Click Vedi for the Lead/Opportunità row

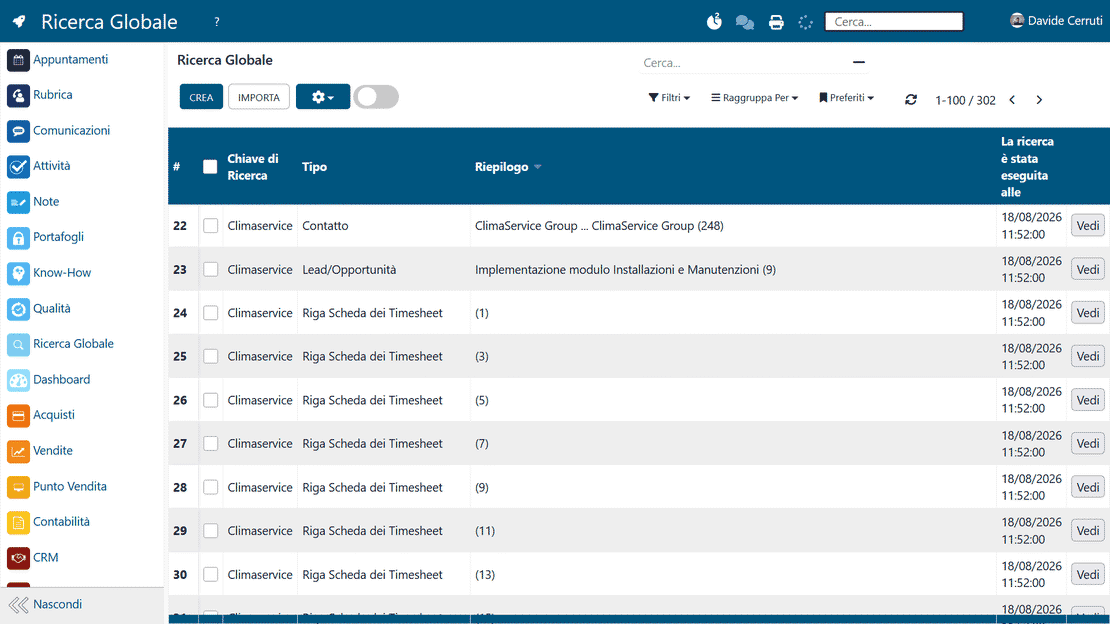click(x=1087, y=270)
